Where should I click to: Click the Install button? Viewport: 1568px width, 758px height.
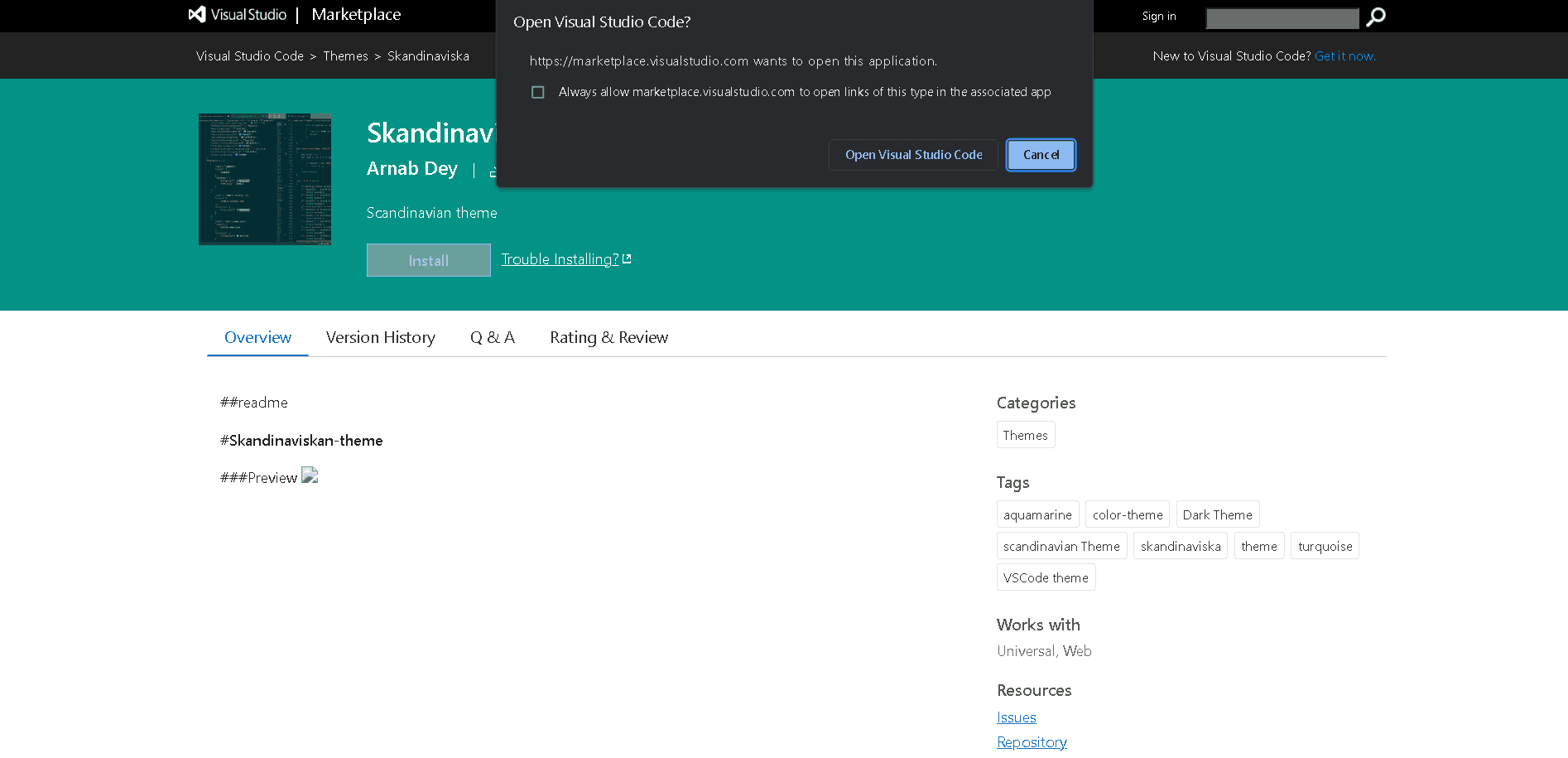coord(429,260)
